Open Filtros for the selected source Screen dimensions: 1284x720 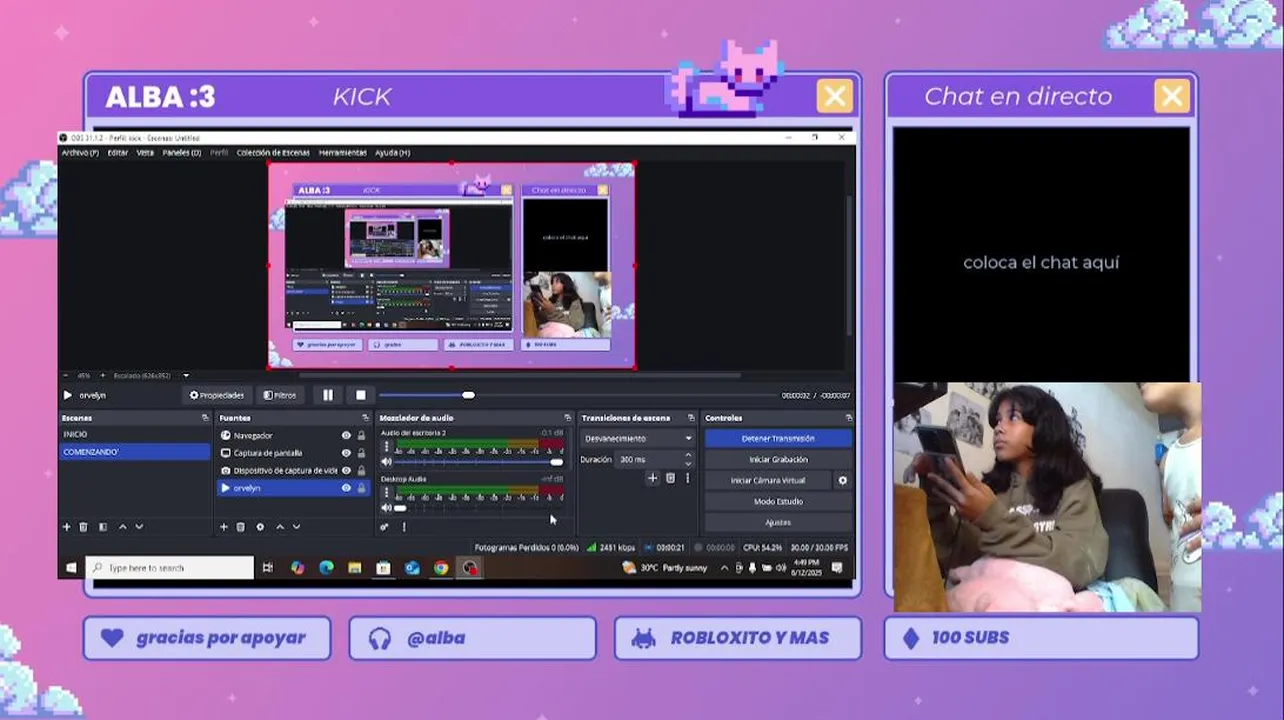(280, 395)
